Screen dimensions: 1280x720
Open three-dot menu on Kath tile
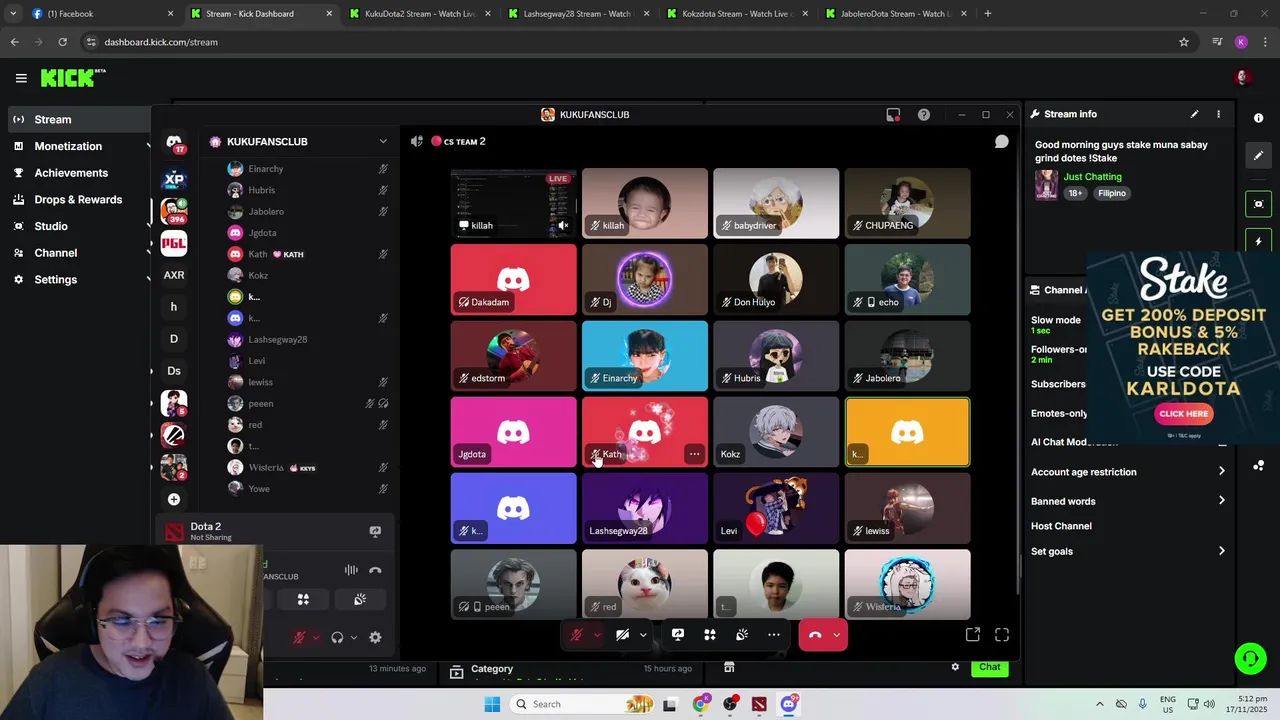point(694,454)
